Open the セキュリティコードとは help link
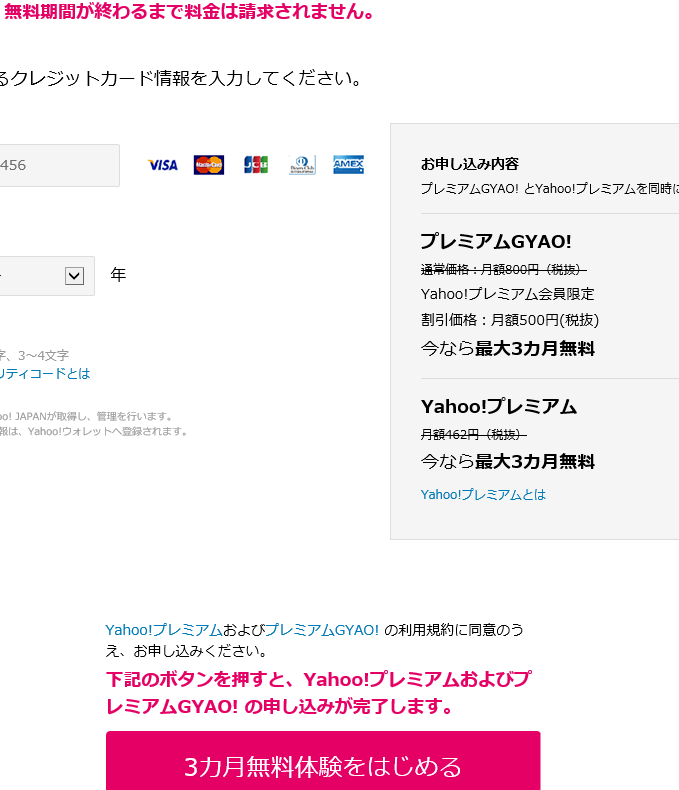Screen dimensions: 679x790 tap(45, 373)
